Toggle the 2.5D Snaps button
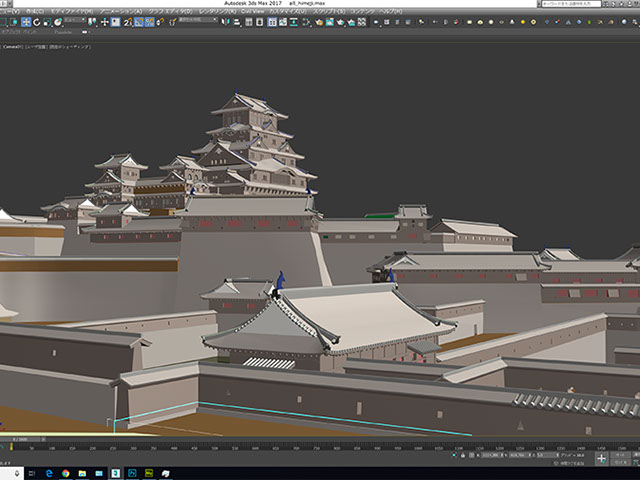Viewport: 640px width, 480px height. point(127,22)
